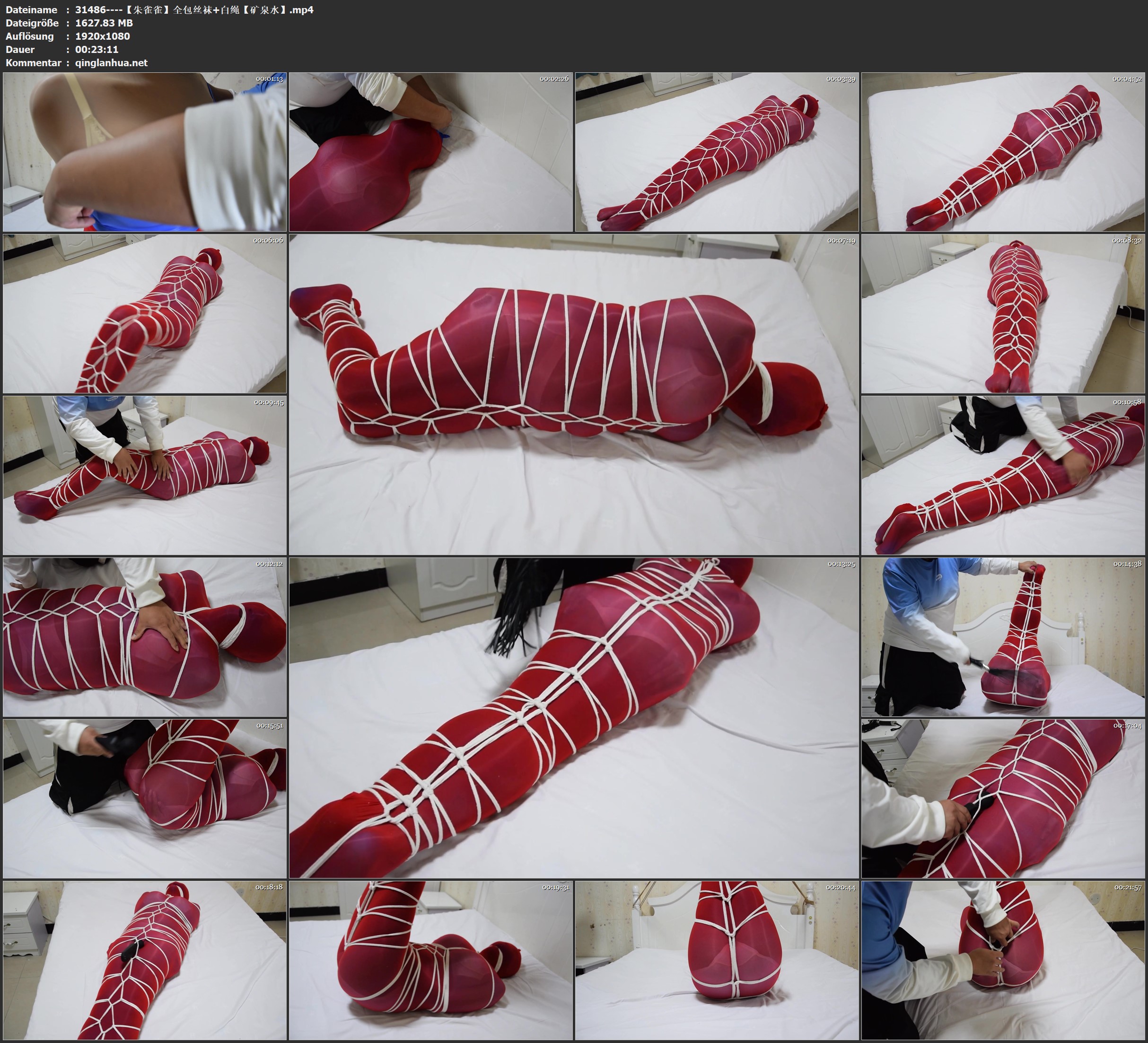Image resolution: width=1148 pixels, height=1043 pixels.
Task: Select the 00:03:39 preview frame
Action: coord(717,152)
